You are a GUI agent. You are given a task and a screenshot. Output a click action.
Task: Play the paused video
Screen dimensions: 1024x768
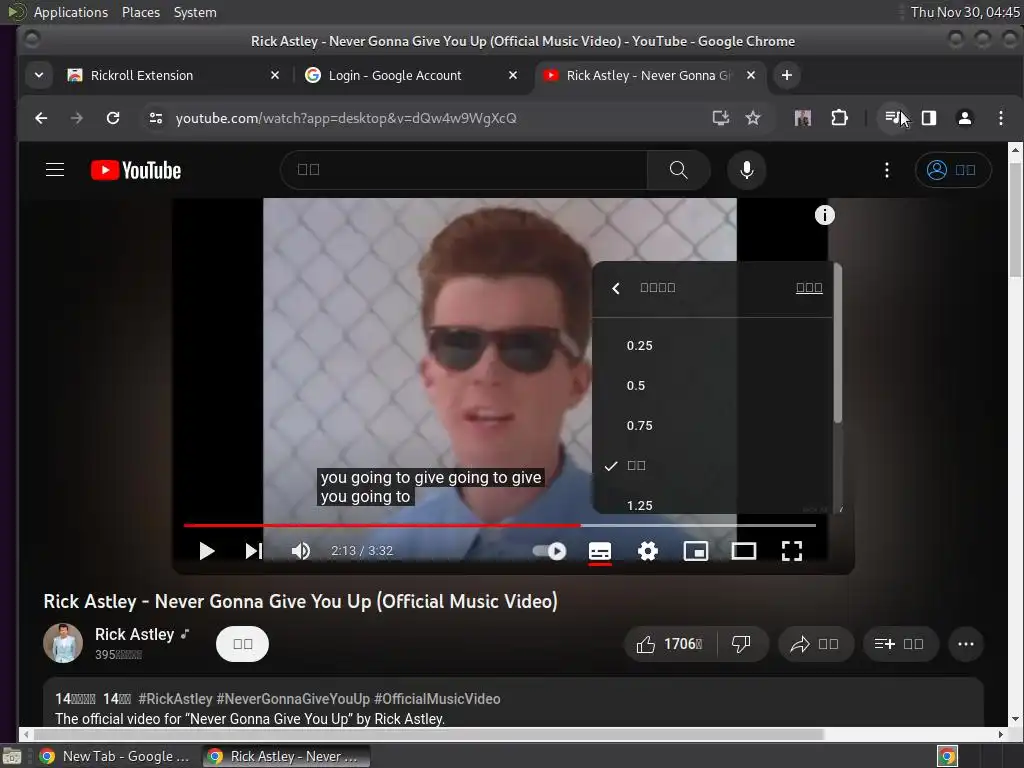click(x=206, y=551)
